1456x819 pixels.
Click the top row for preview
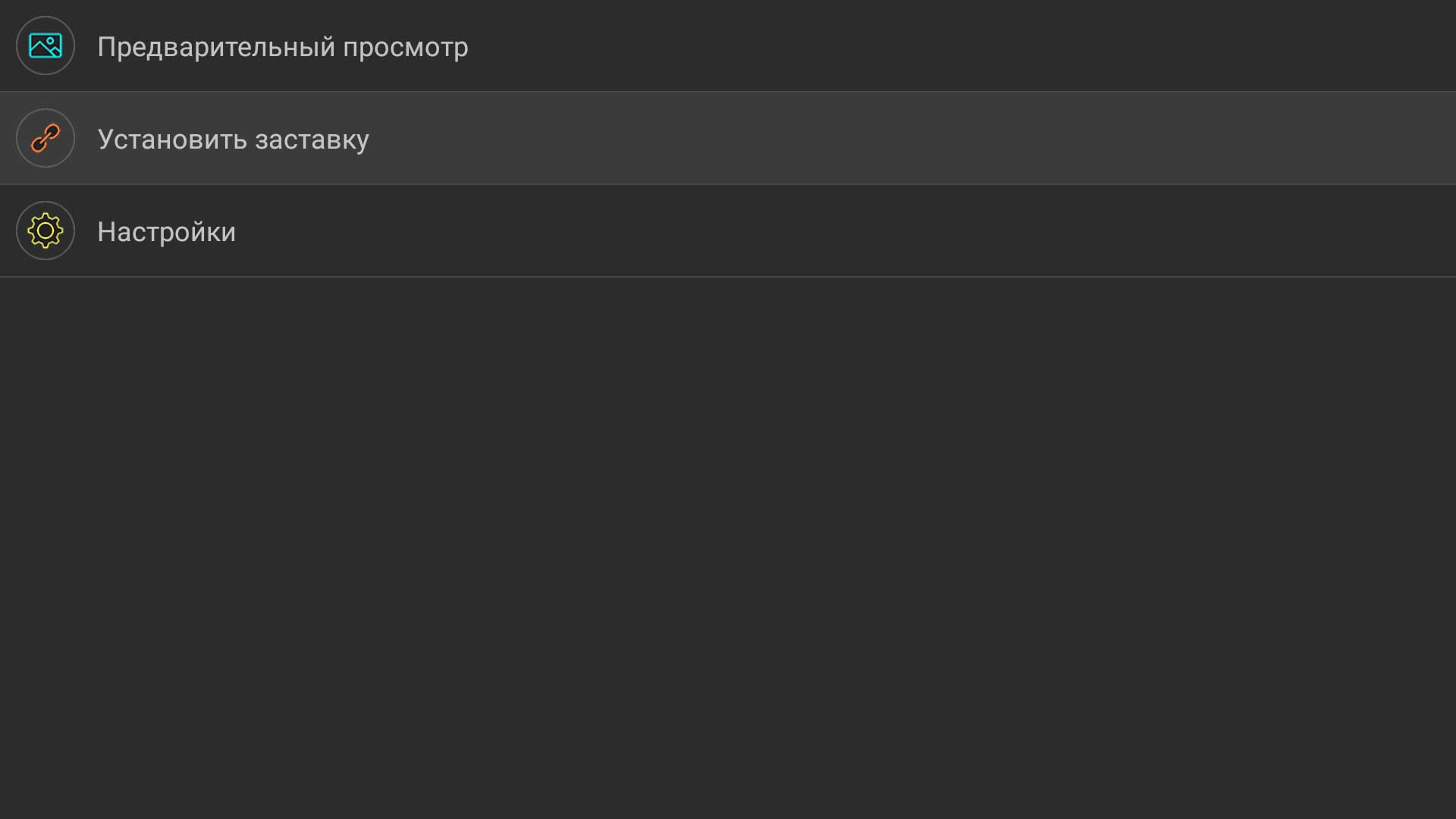pos(728,45)
